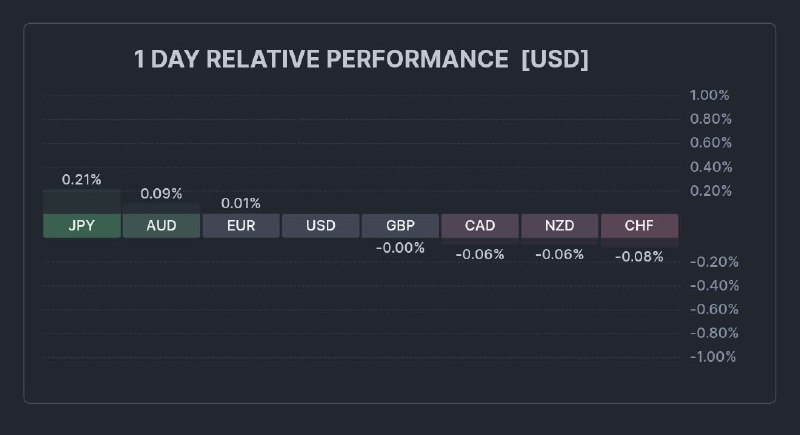
Task: Click the JPY currency bar
Action: (x=81, y=226)
